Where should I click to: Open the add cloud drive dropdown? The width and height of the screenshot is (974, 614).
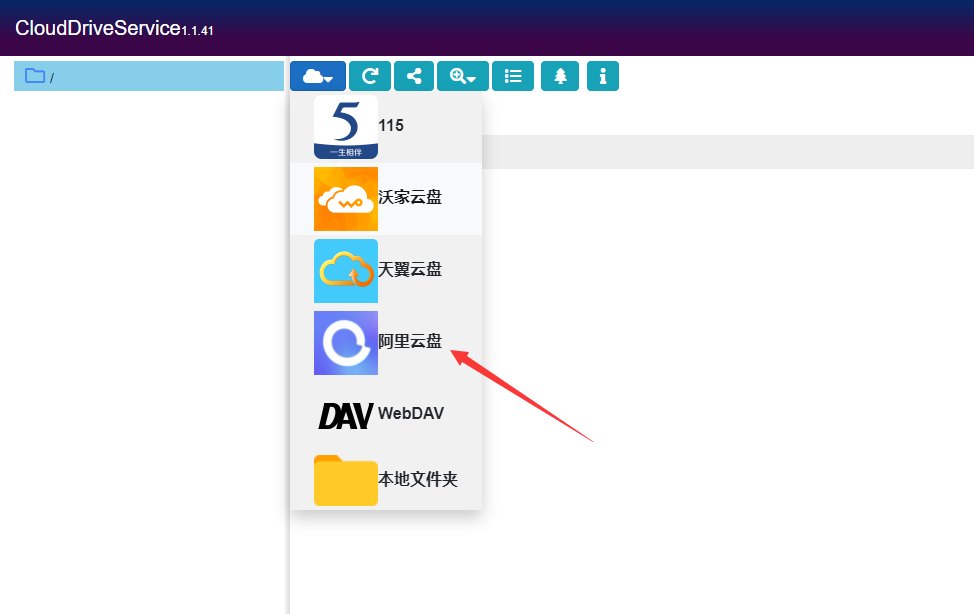pos(317,76)
